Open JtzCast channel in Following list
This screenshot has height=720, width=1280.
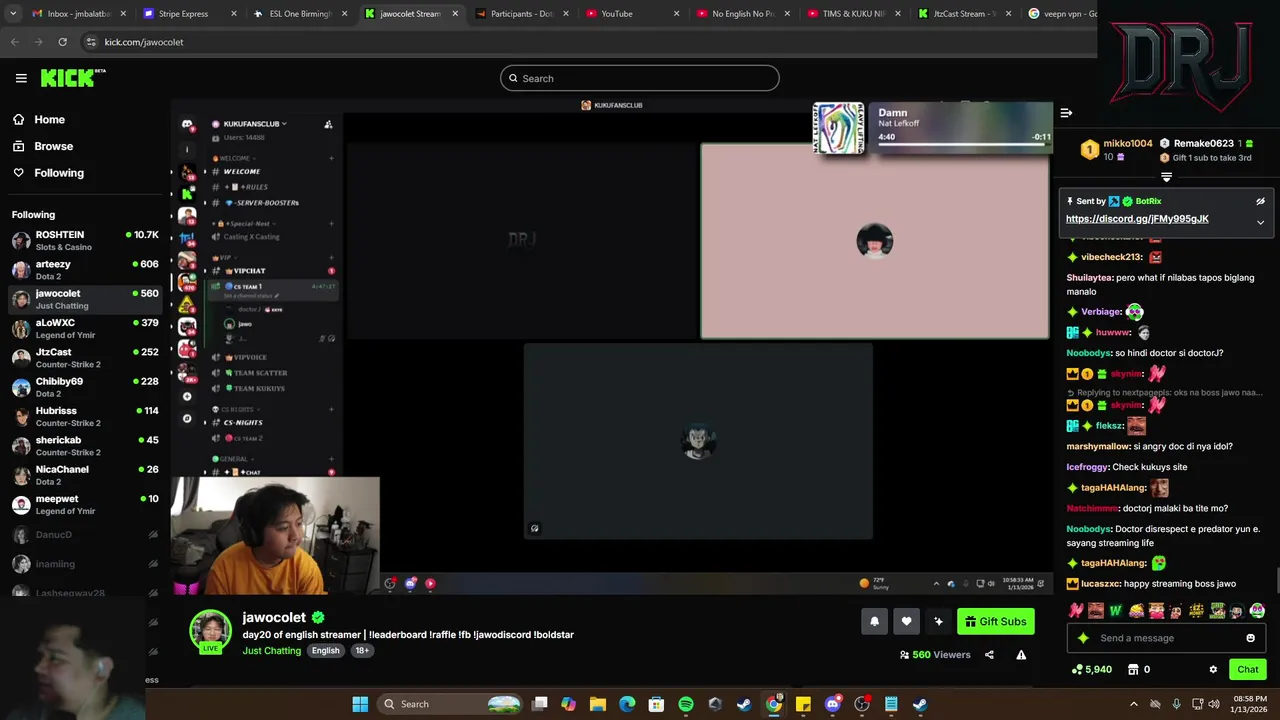point(85,358)
